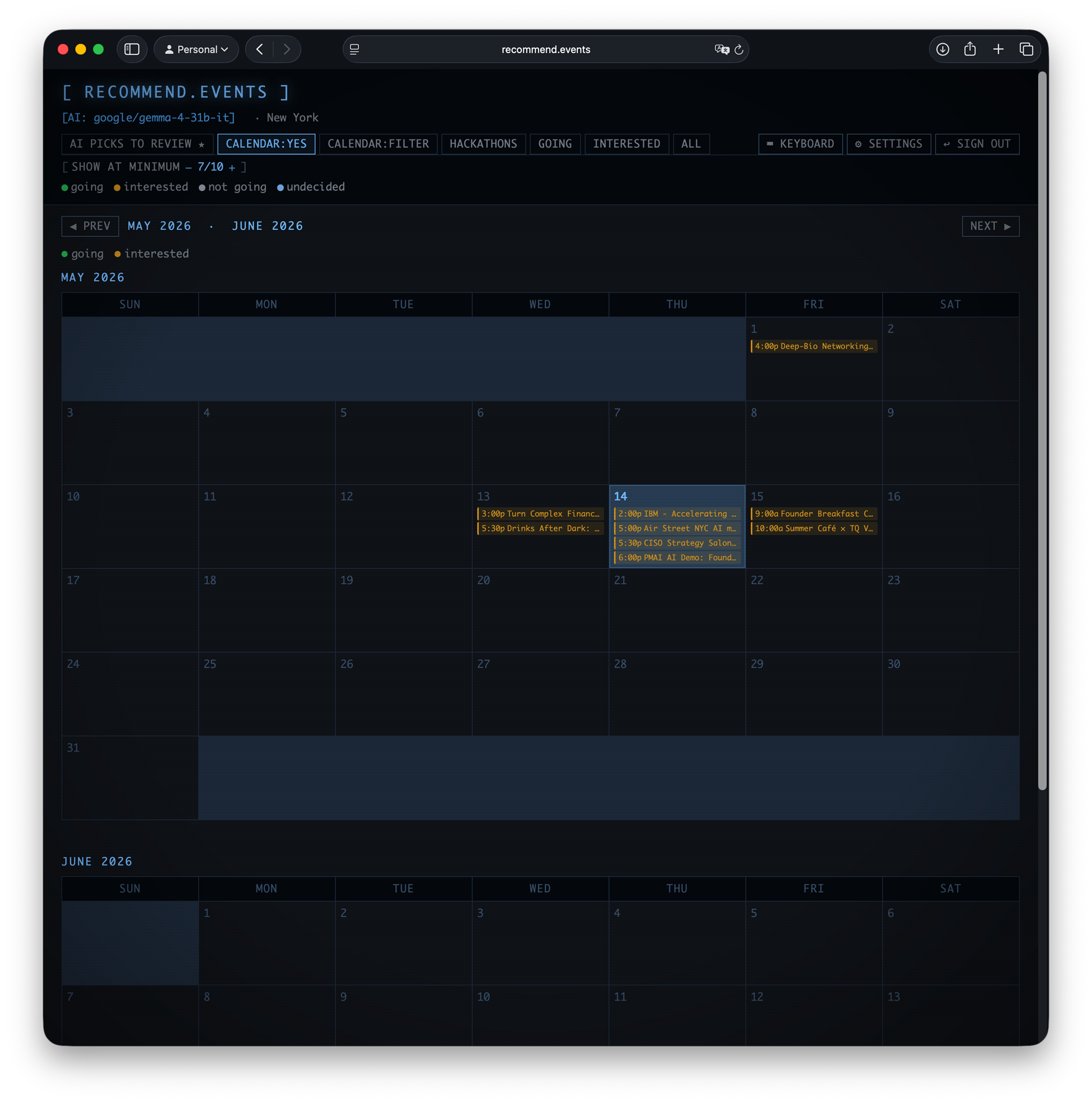The width and height of the screenshot is (1092, 1103).
Task: Open the 5:00p Air Street NYC AI event
Action: (x=677, y=528)
